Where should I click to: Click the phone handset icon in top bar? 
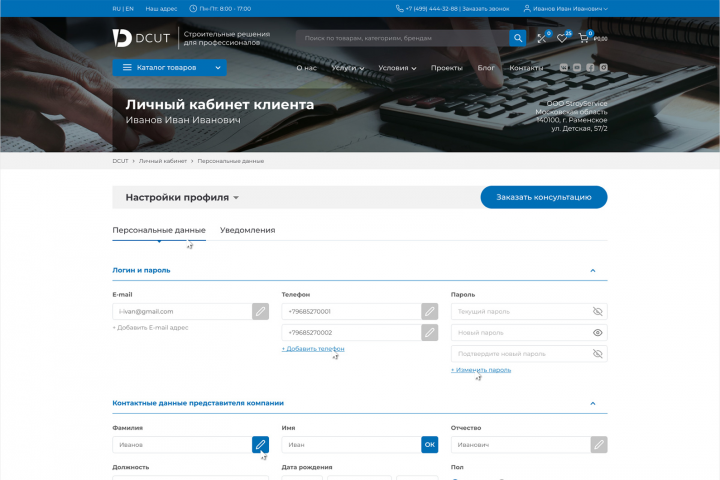(x=399, y=8)
